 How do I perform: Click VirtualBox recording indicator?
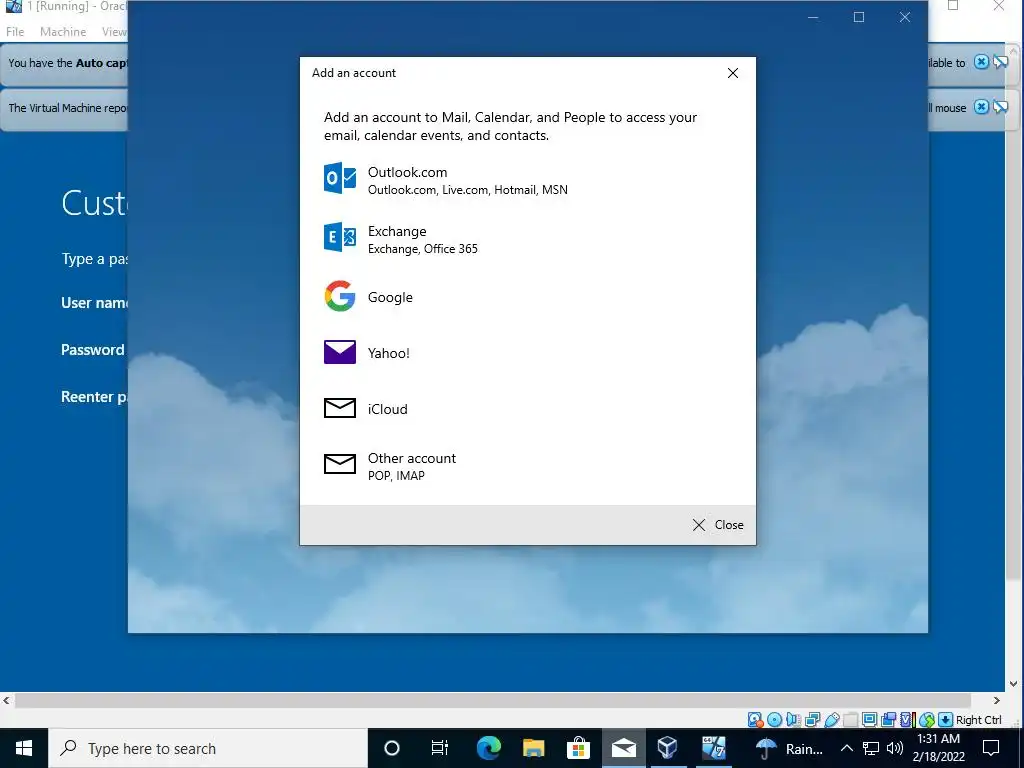click(888, 720)
